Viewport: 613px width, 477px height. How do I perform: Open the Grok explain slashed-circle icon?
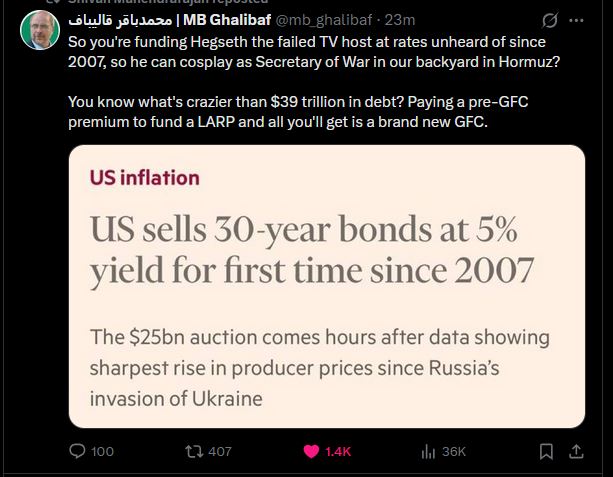click(x=550, y=20)
